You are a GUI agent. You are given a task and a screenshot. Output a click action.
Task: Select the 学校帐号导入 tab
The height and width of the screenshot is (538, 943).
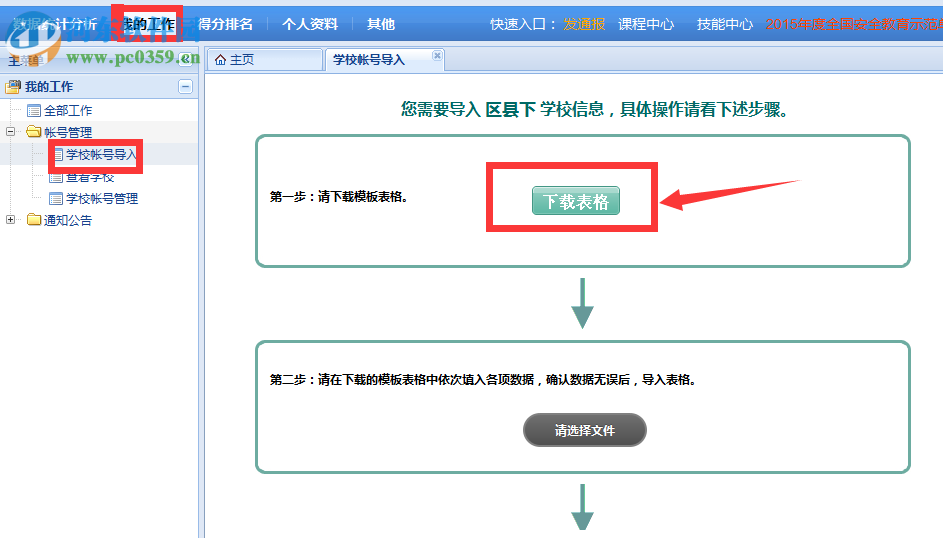pos(384,60)
